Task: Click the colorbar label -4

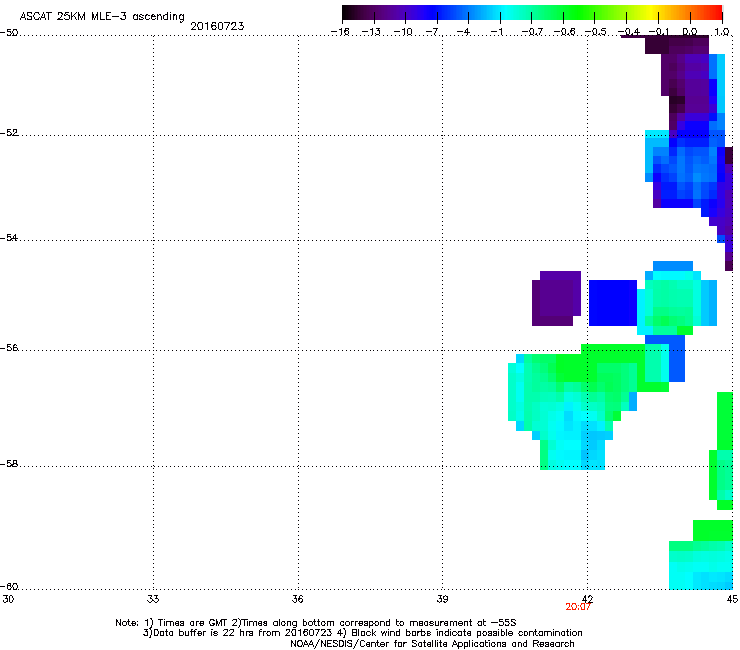Action: pyautogui.click(x=463, y=32)
